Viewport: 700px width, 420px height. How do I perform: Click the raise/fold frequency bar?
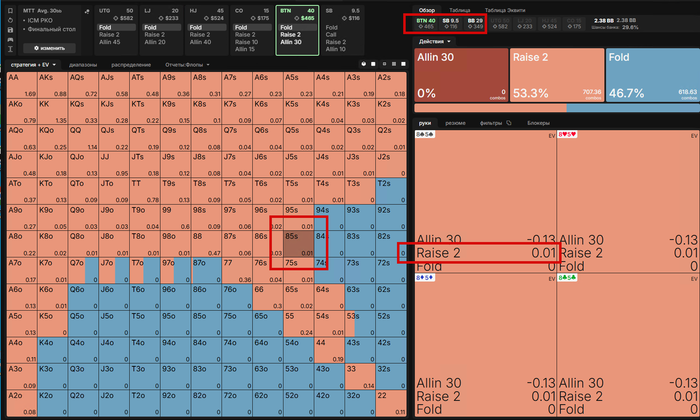(557, 108)
